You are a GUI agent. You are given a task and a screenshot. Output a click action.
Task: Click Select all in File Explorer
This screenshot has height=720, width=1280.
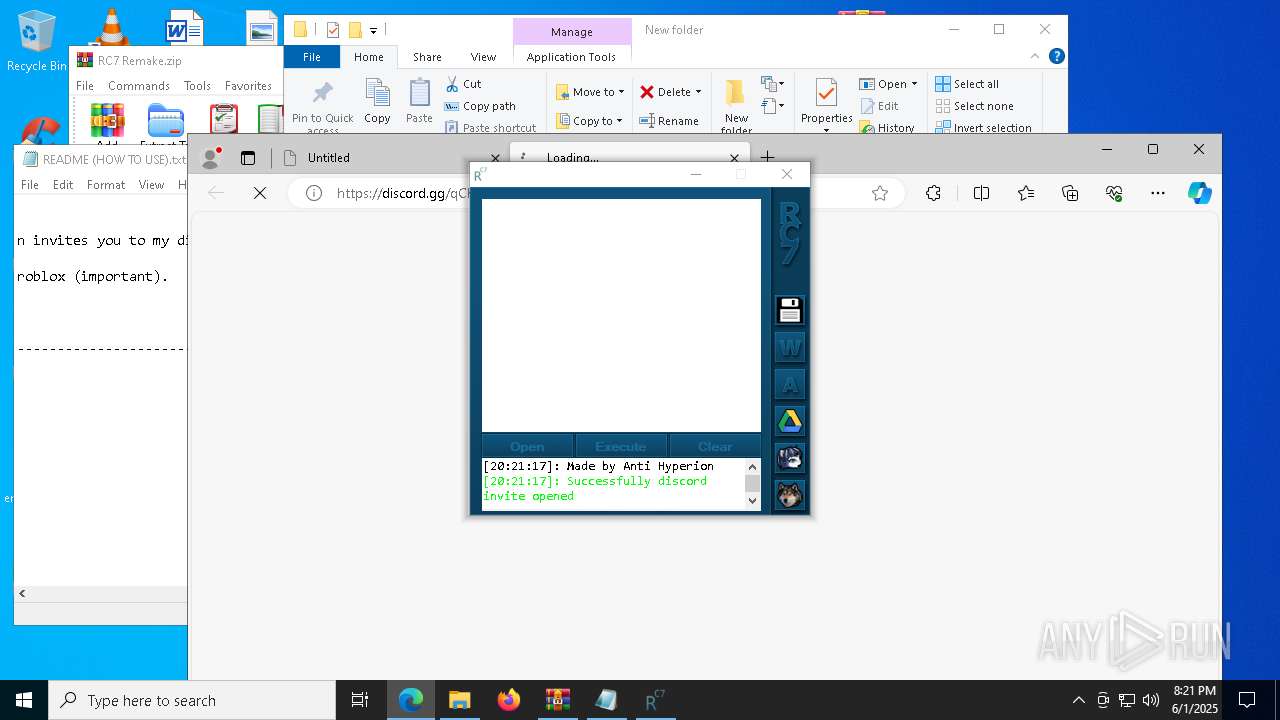pyautogui.click(x=967, y=84)
